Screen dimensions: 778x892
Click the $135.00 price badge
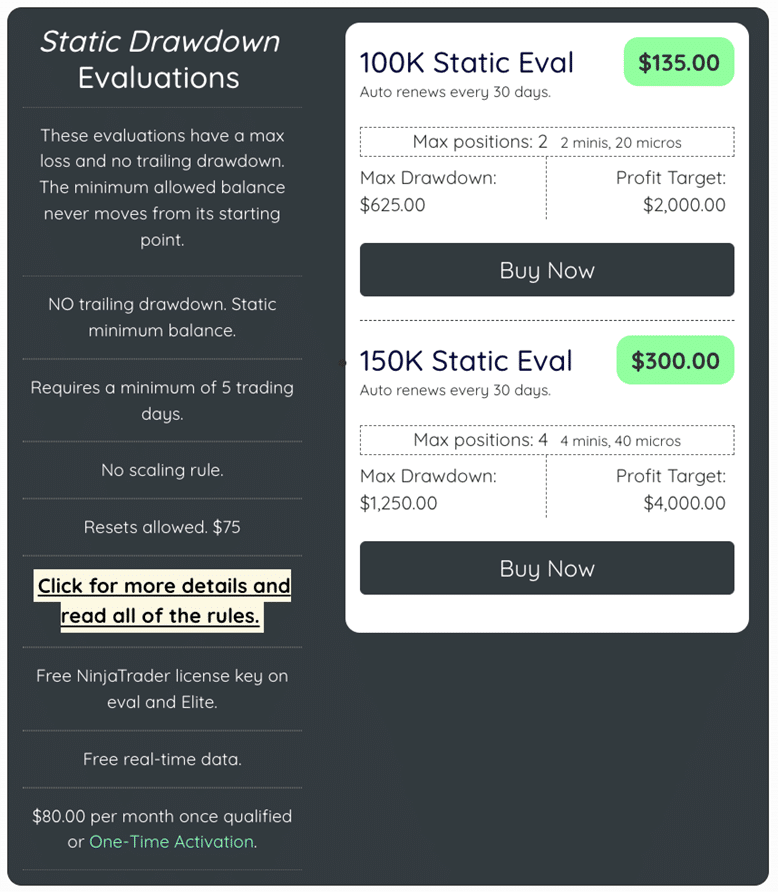(678, 62)
